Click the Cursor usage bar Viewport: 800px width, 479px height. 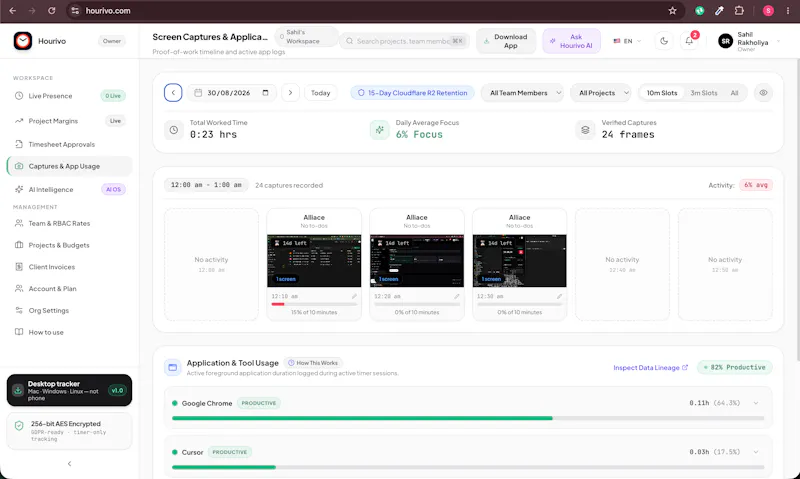[468, 467]
